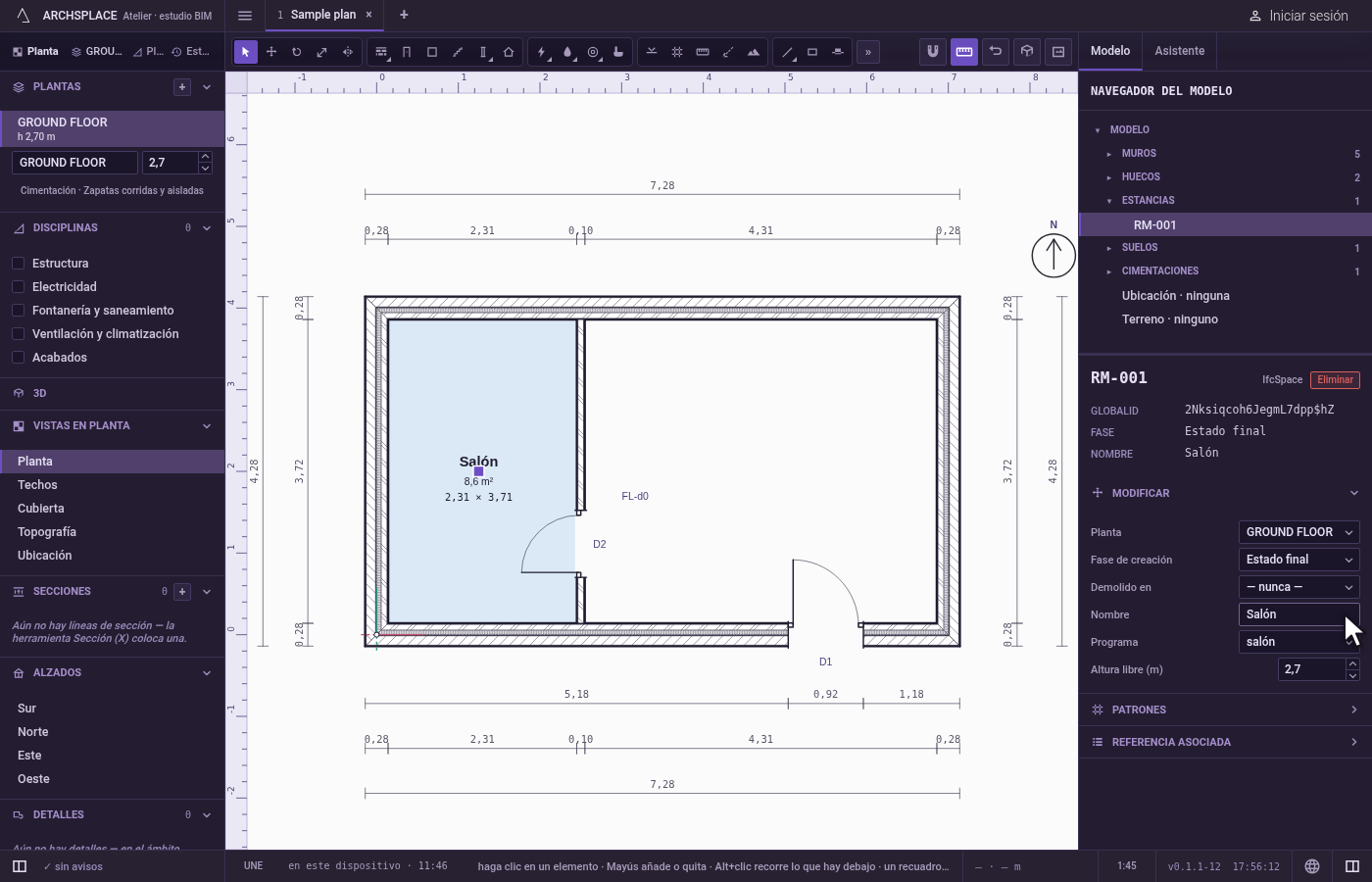This screenshot has width=1372, height=882.
Task: Open the Fase de creación dropdown
Action: pyautogui.click(x=1299, y=560)
